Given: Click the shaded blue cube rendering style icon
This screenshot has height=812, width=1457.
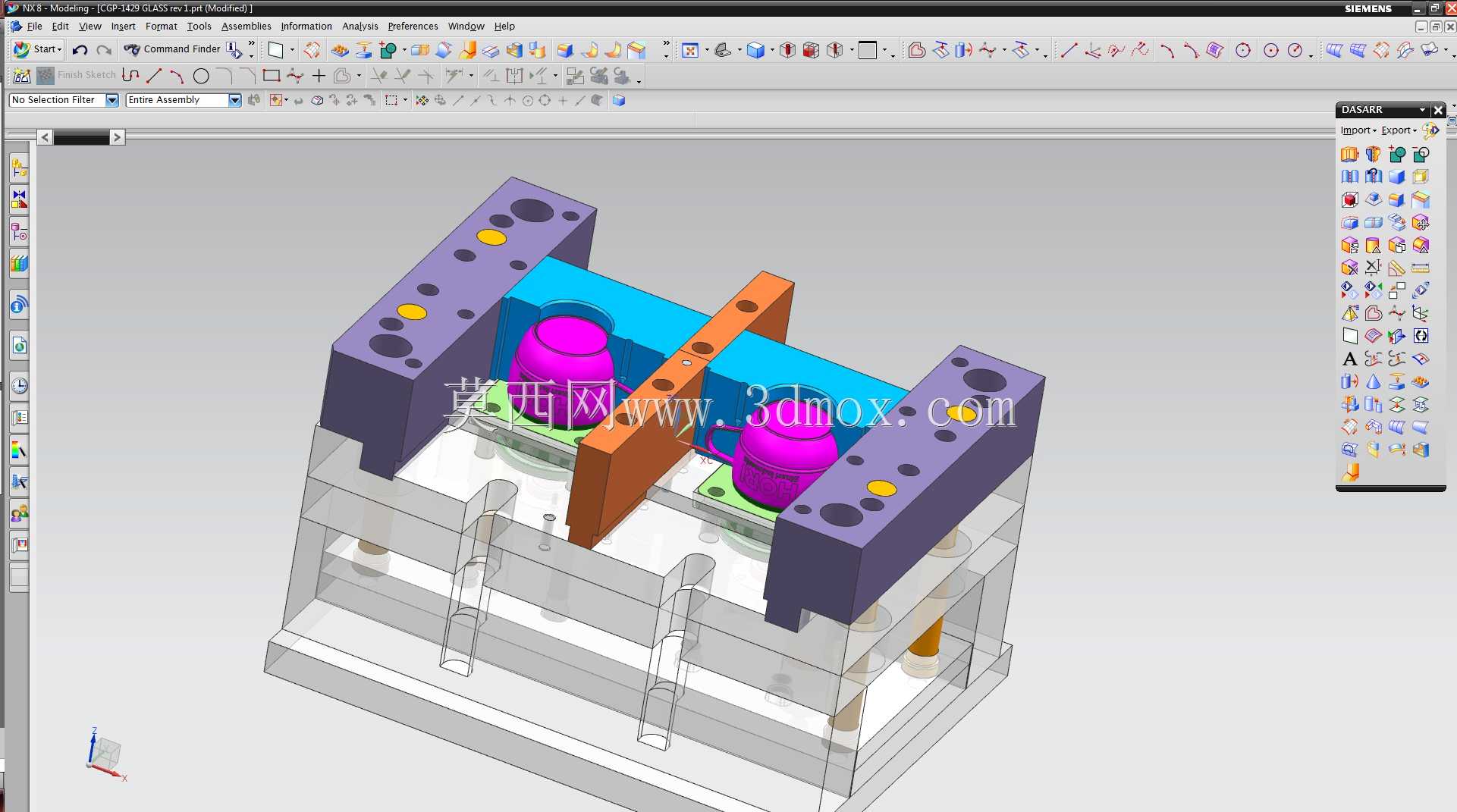Looking at the screenshot, I should point(755,51).
